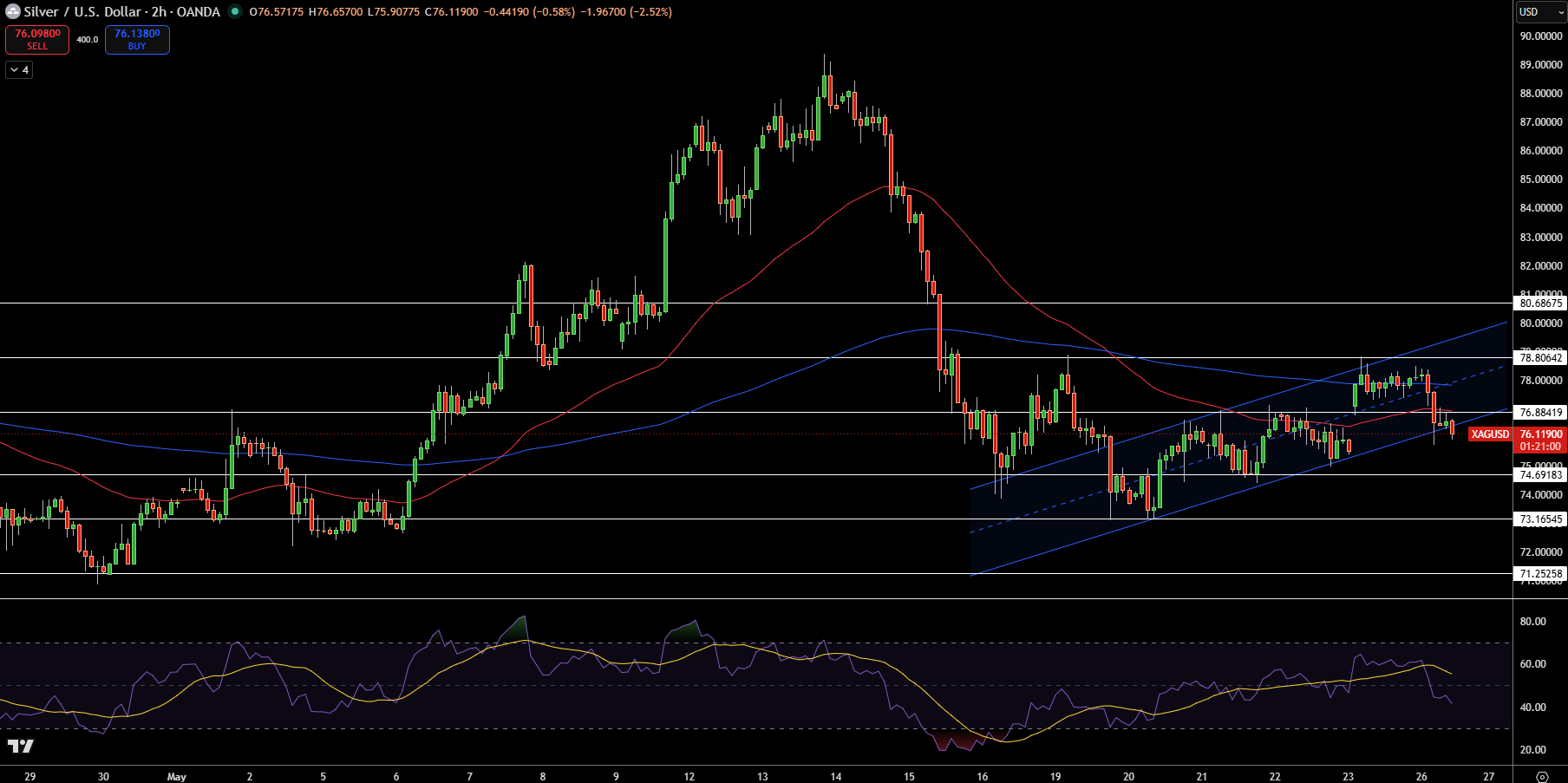Click the 80.00 RSI axis value

[x=1533, y=622]
